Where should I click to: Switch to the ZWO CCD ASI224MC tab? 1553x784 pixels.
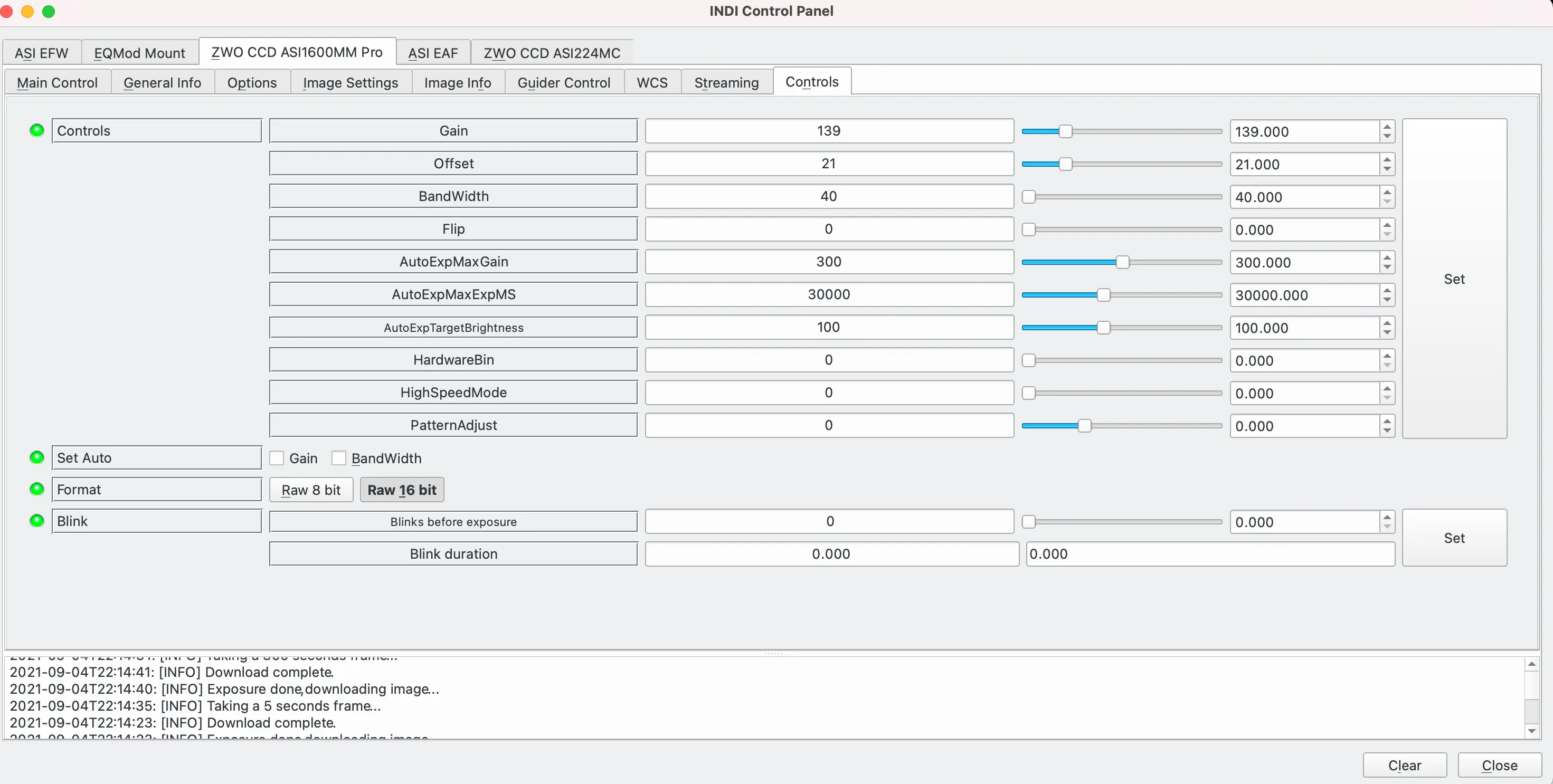(x=552, y=53)
